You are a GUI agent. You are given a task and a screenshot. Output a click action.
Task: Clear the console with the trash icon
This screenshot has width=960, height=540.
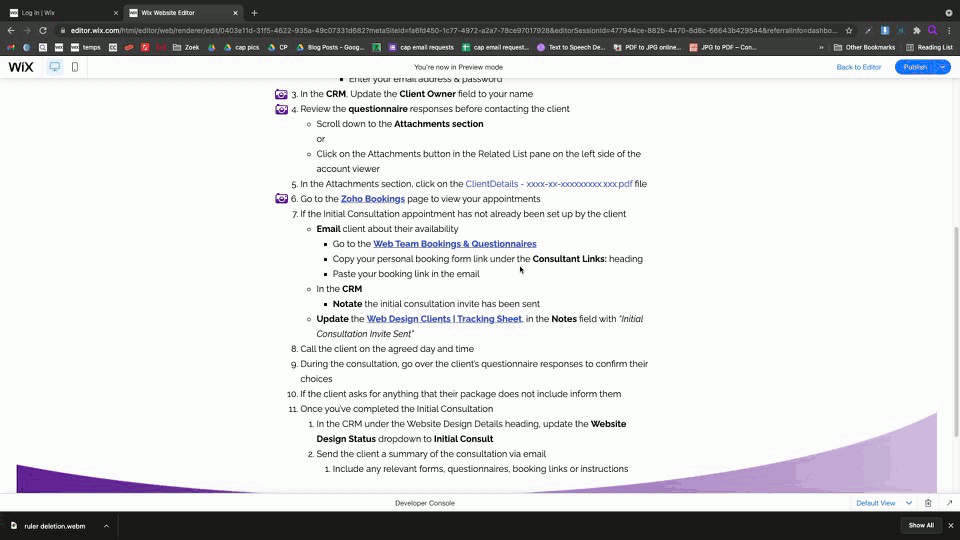coord(928,503)
